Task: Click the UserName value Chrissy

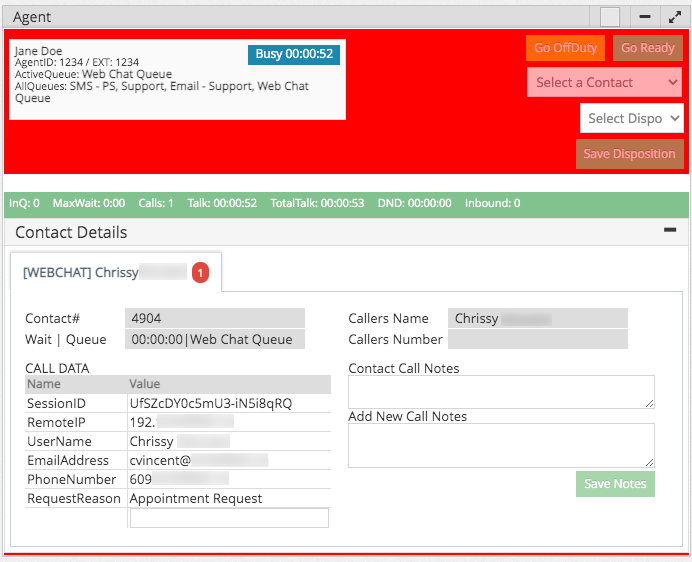Action: click(x=180, y=441)
